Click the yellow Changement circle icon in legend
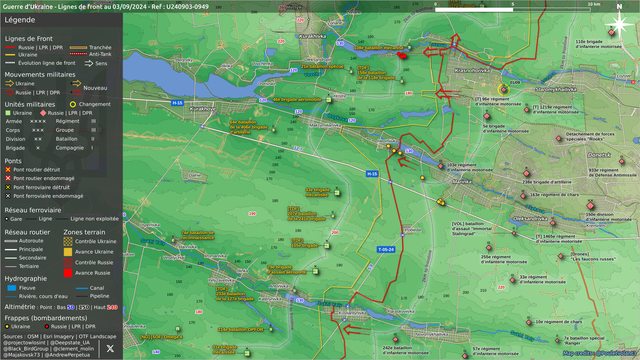 [73, 104]
